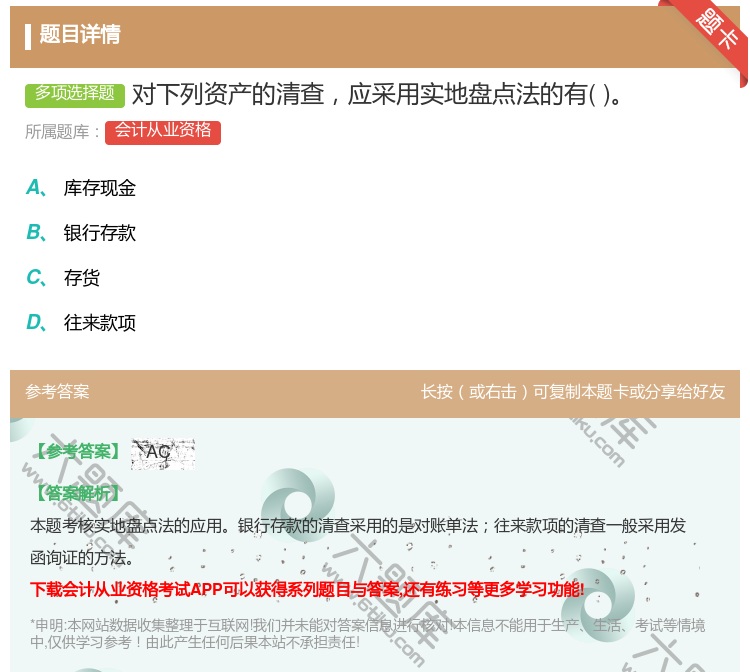This screenshot has height=672, width=750.
Task: Click the AC answer image
Action: click(163, 453)
